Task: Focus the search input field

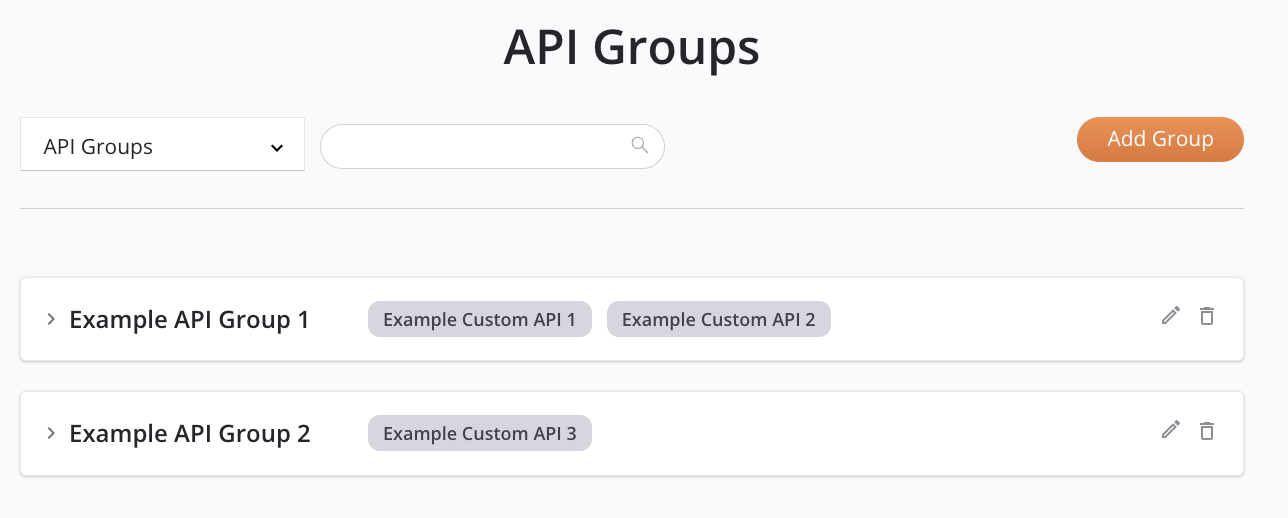Action: [x=492, y=146]
